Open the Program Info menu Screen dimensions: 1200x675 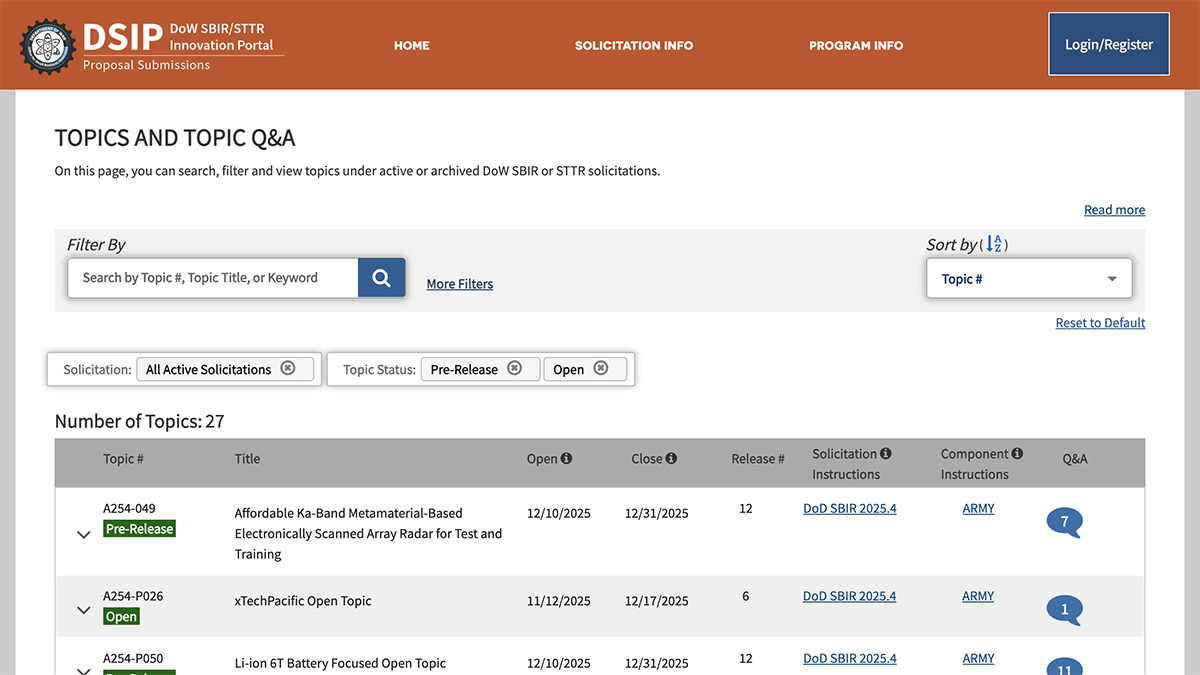click(855, 45)
